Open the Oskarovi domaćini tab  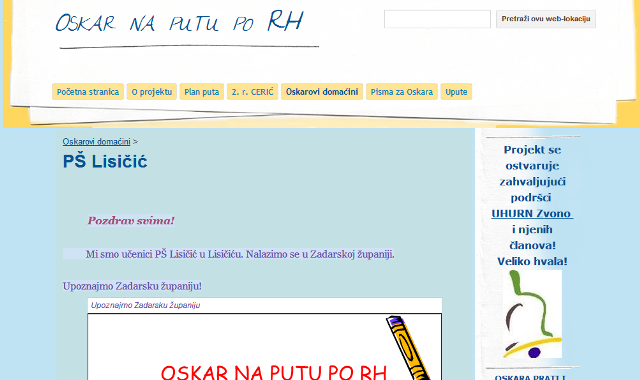322,92
